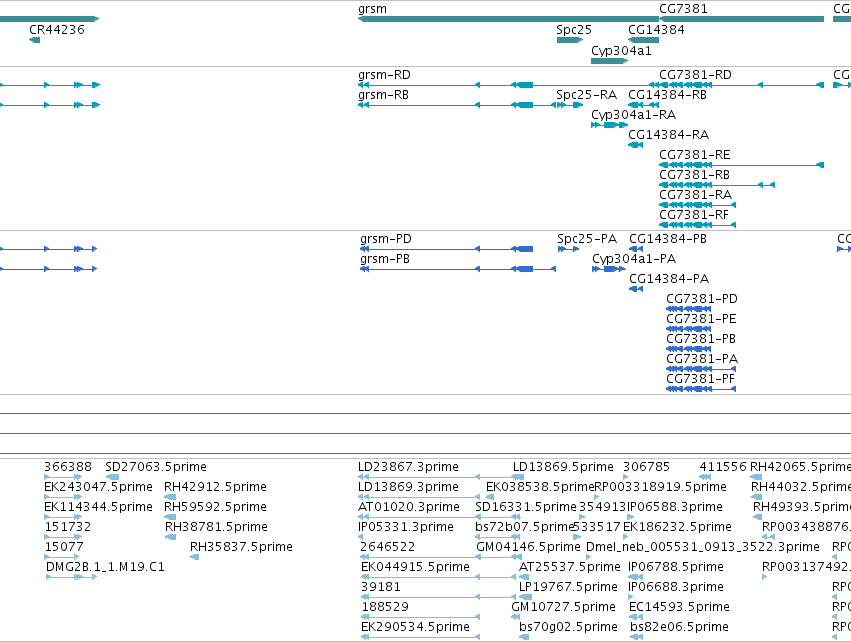851x642 pixels.
Task: Click the Spc25 gene label
Action: [574, 30]
